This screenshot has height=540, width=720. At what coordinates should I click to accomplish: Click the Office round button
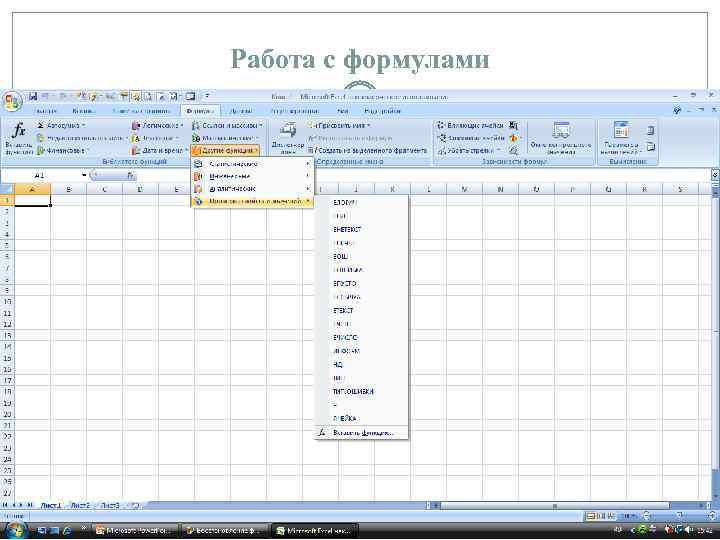tap(12, 101)
